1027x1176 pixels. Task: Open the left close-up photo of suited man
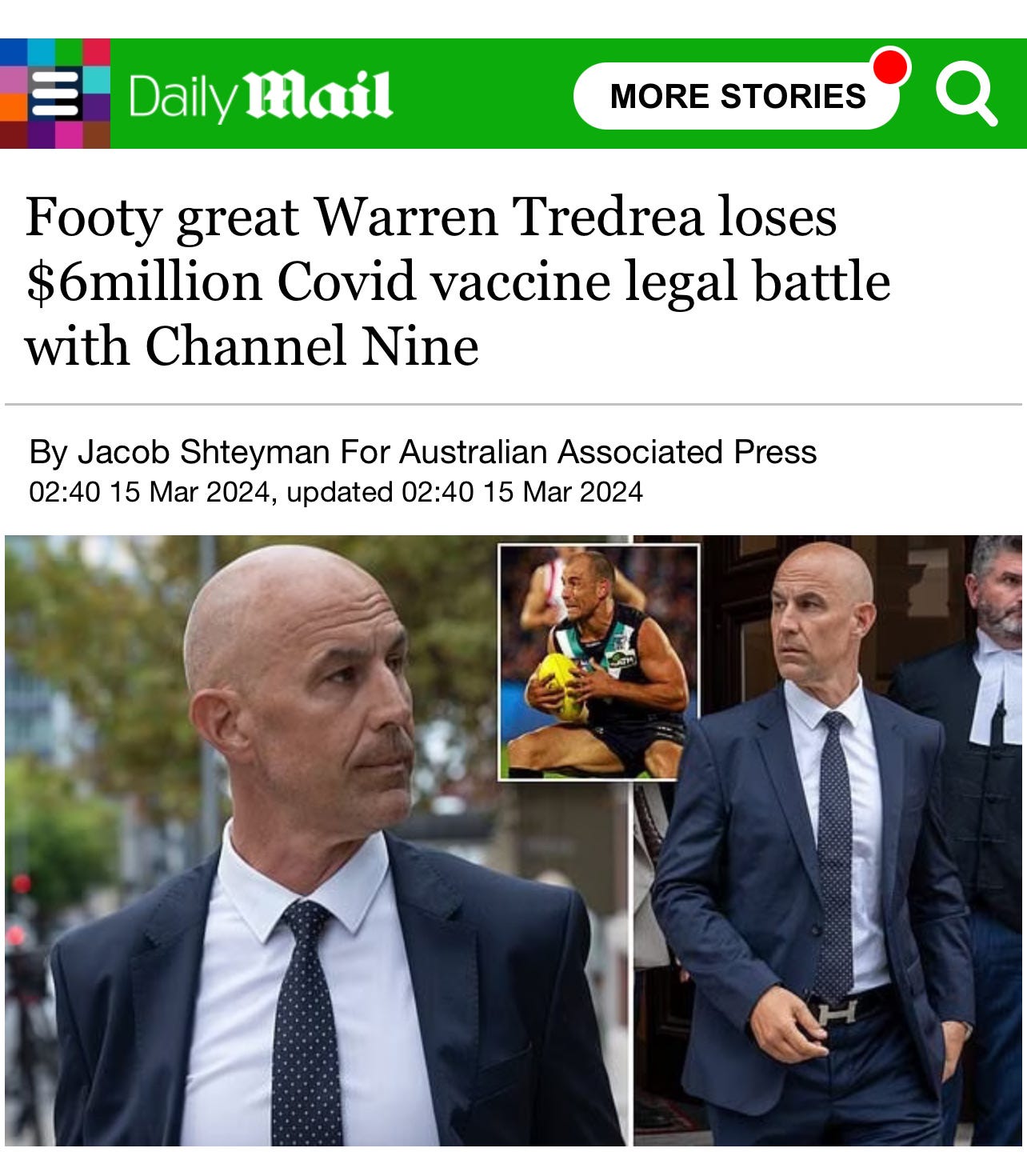click(x=317, y=840)
